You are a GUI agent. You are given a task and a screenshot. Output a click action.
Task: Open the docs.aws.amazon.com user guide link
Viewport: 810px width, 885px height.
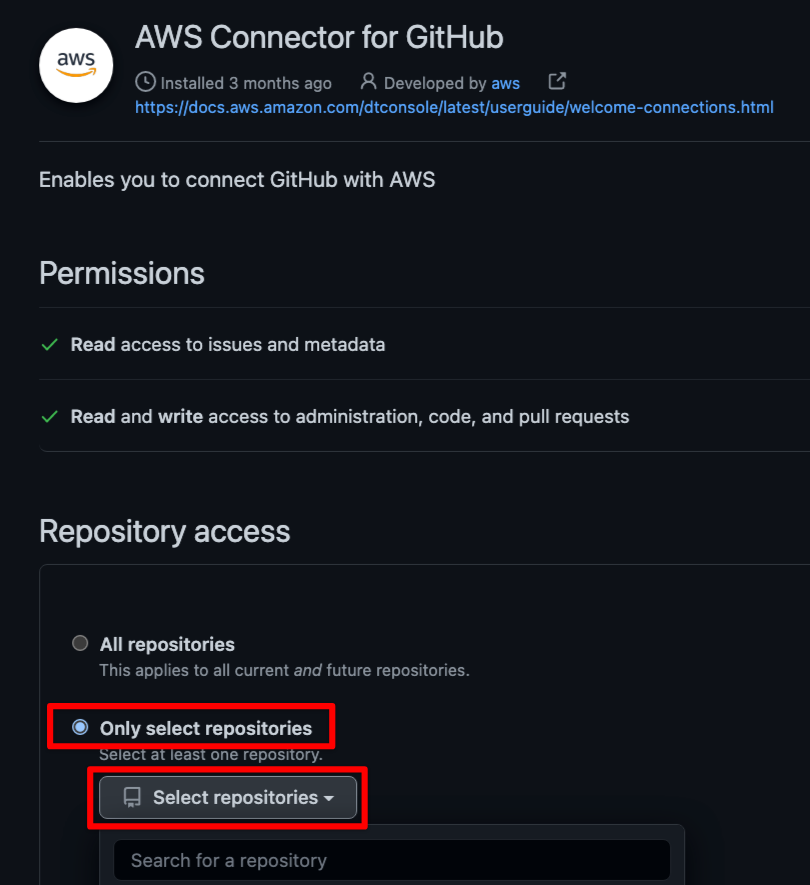pos(454,107)
